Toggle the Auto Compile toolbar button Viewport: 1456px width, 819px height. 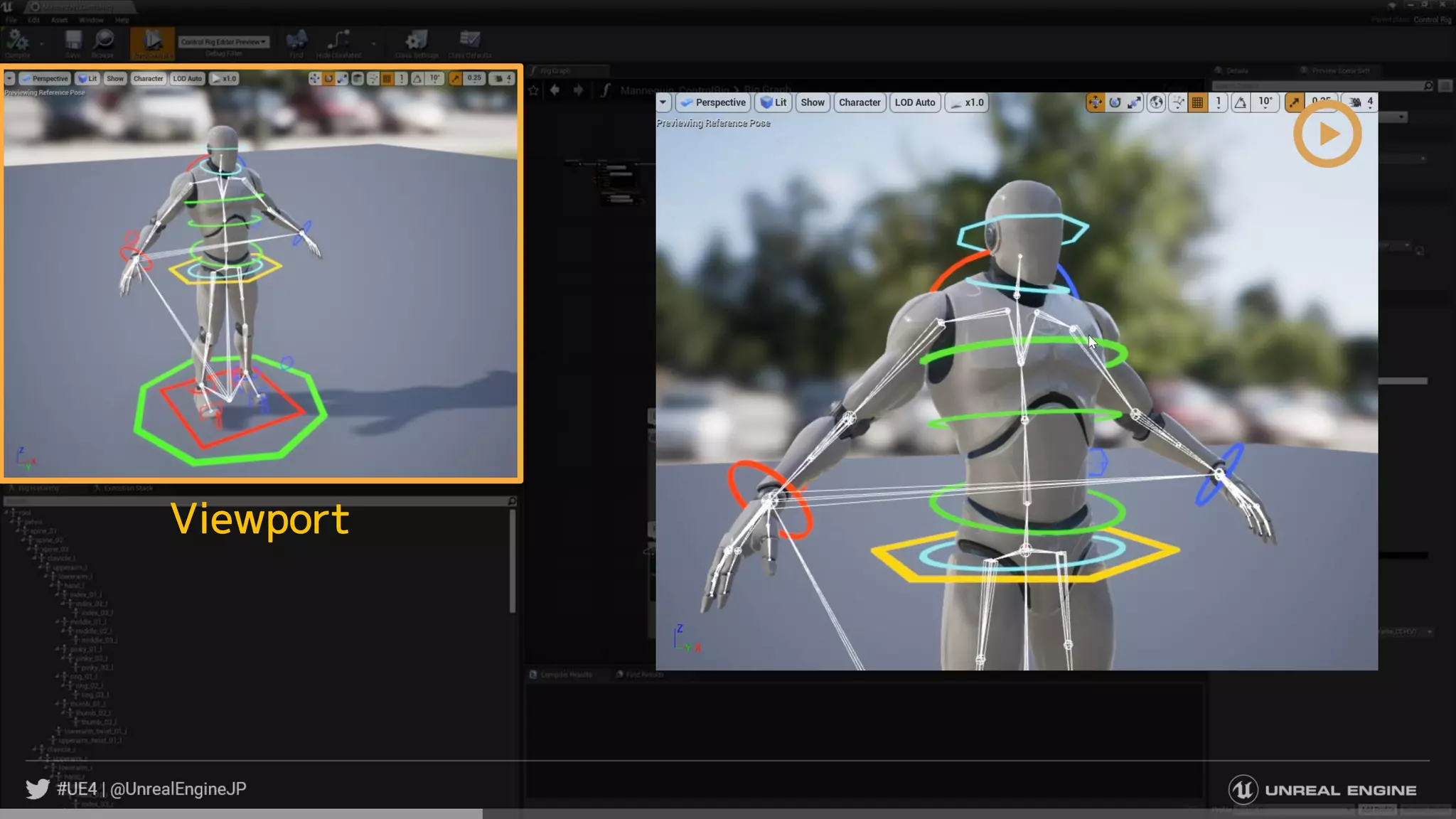pyautogui.click(x=152, y=43)
